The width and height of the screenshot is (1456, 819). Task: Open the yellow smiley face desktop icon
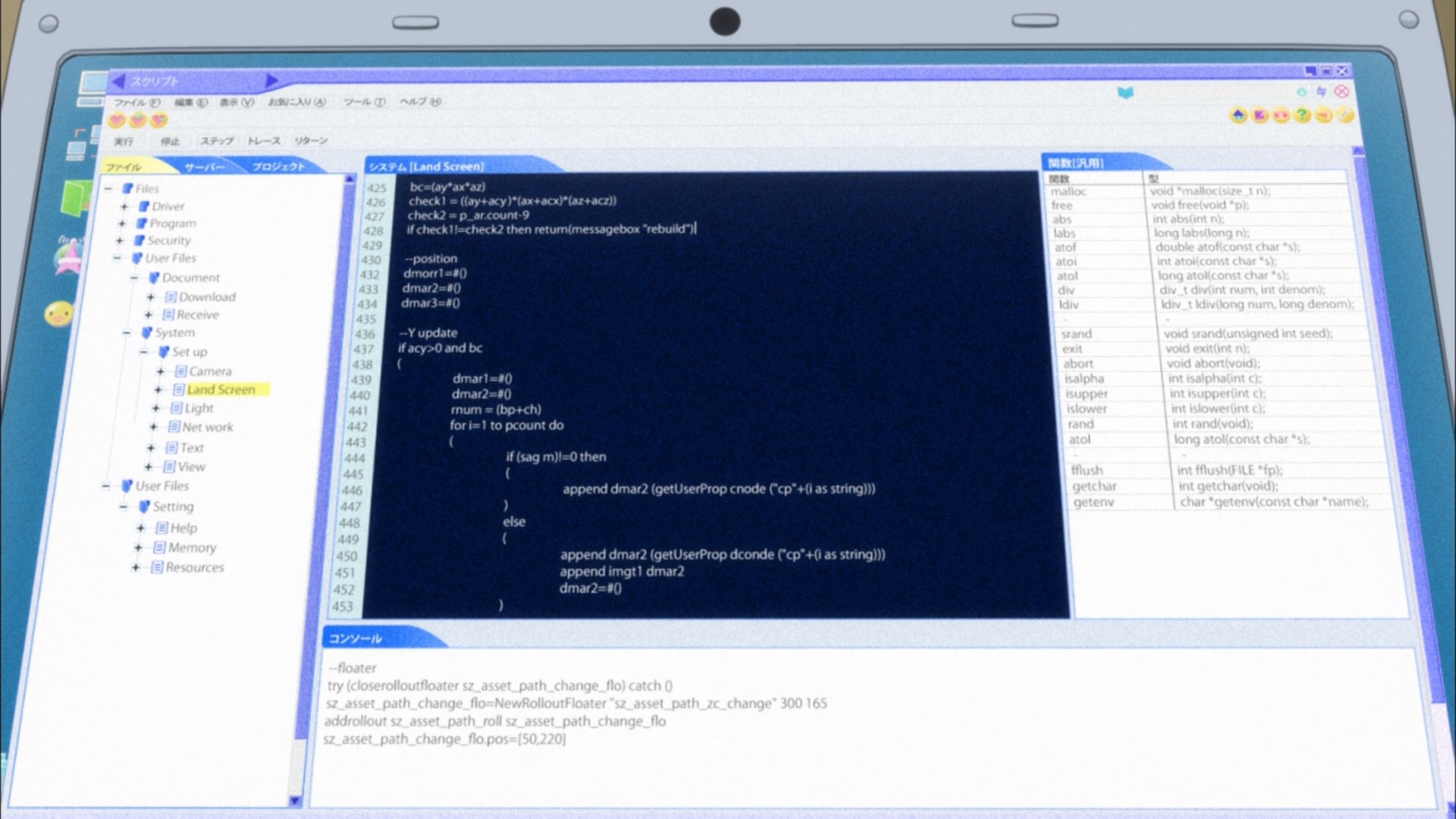(58, 313)
